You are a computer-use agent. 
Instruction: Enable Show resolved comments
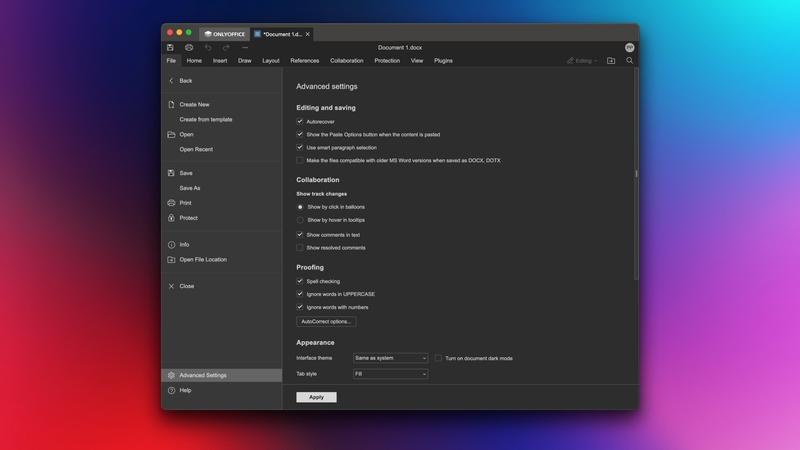(300, 247)
